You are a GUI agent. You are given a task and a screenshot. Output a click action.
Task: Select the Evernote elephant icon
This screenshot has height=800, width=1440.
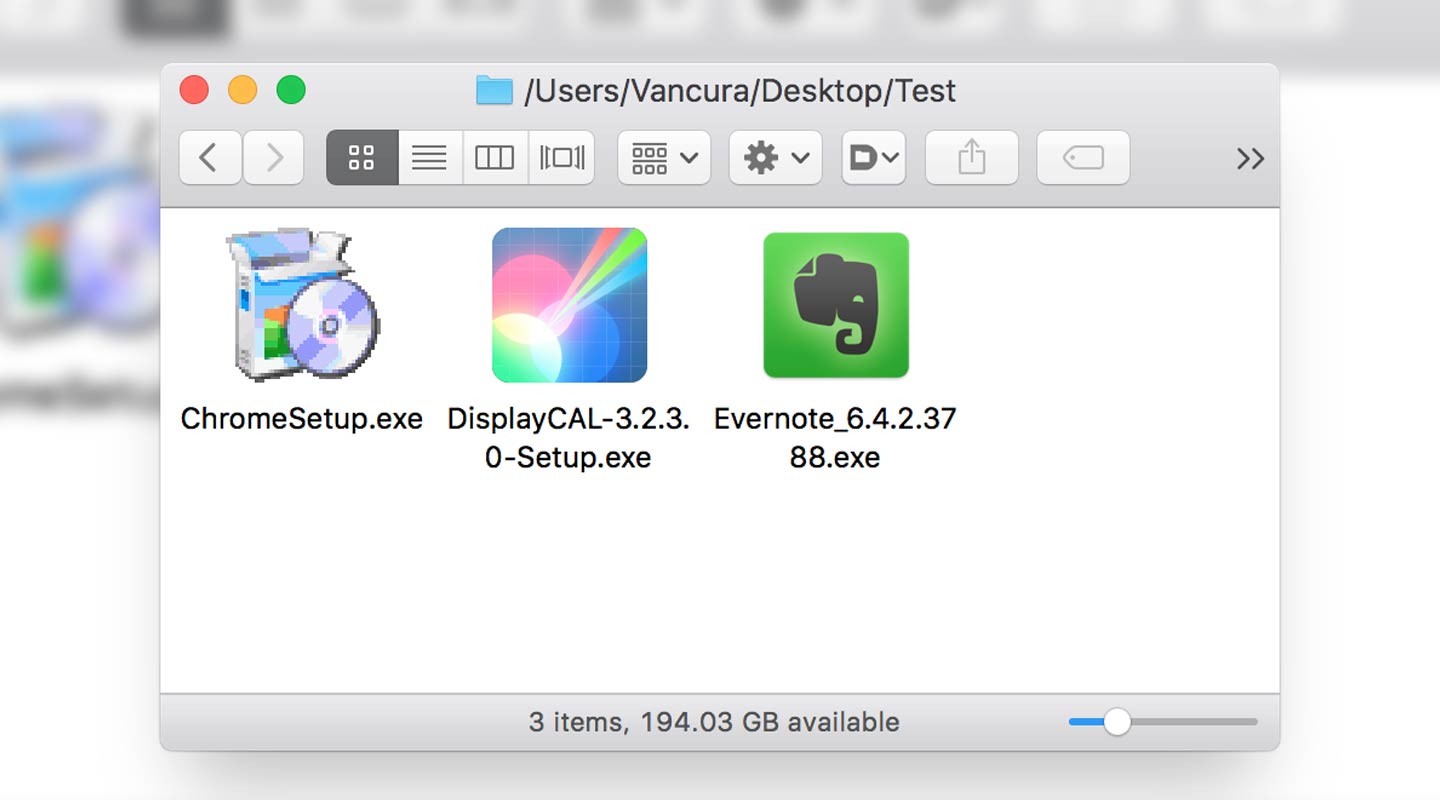coord(836,305)
